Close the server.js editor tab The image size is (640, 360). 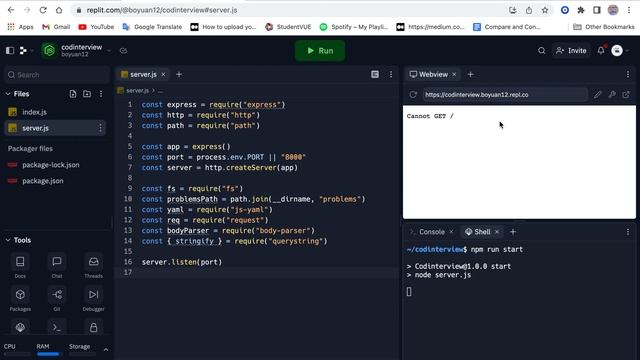pos(163,74)
